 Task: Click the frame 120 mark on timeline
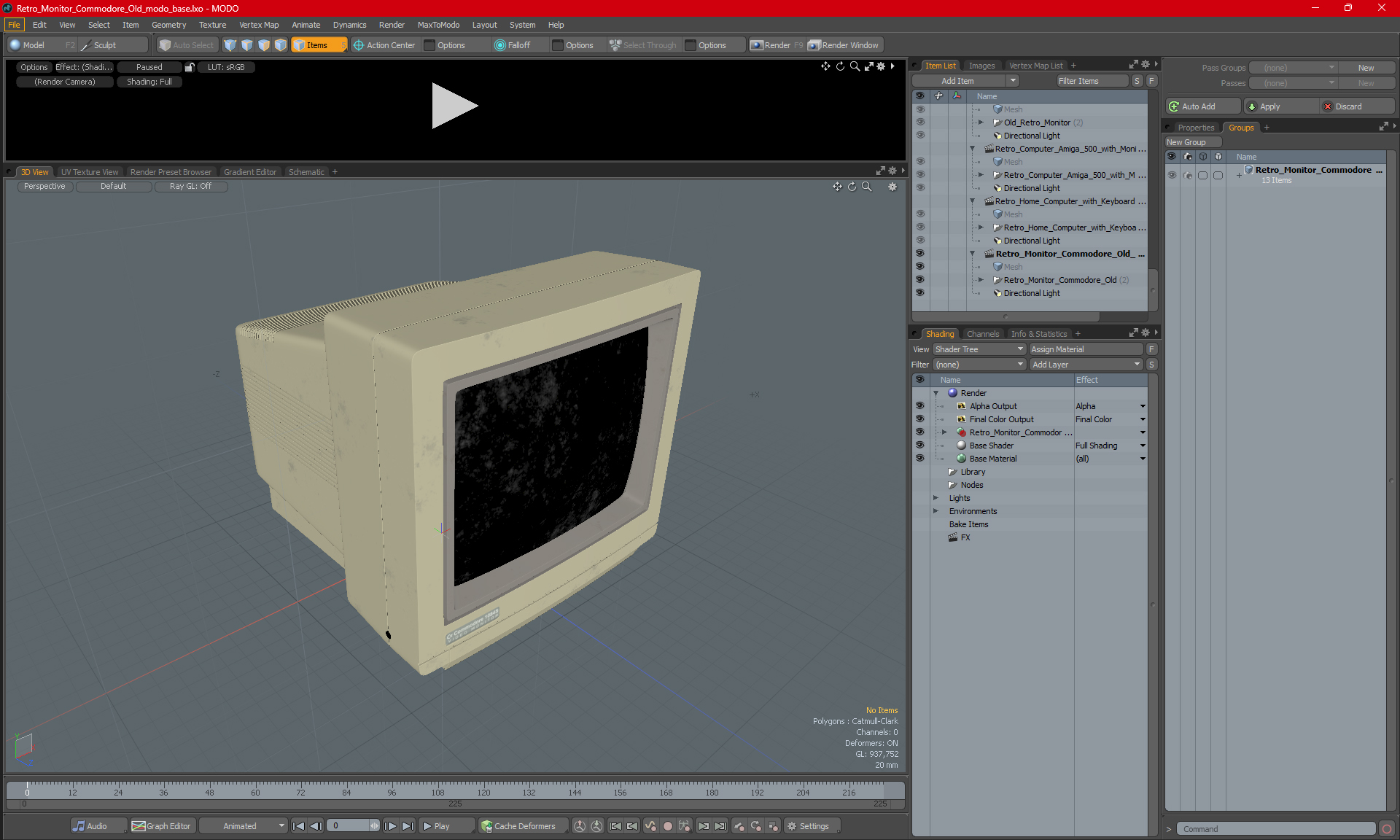pyautogui.click(x=483, y=792)
